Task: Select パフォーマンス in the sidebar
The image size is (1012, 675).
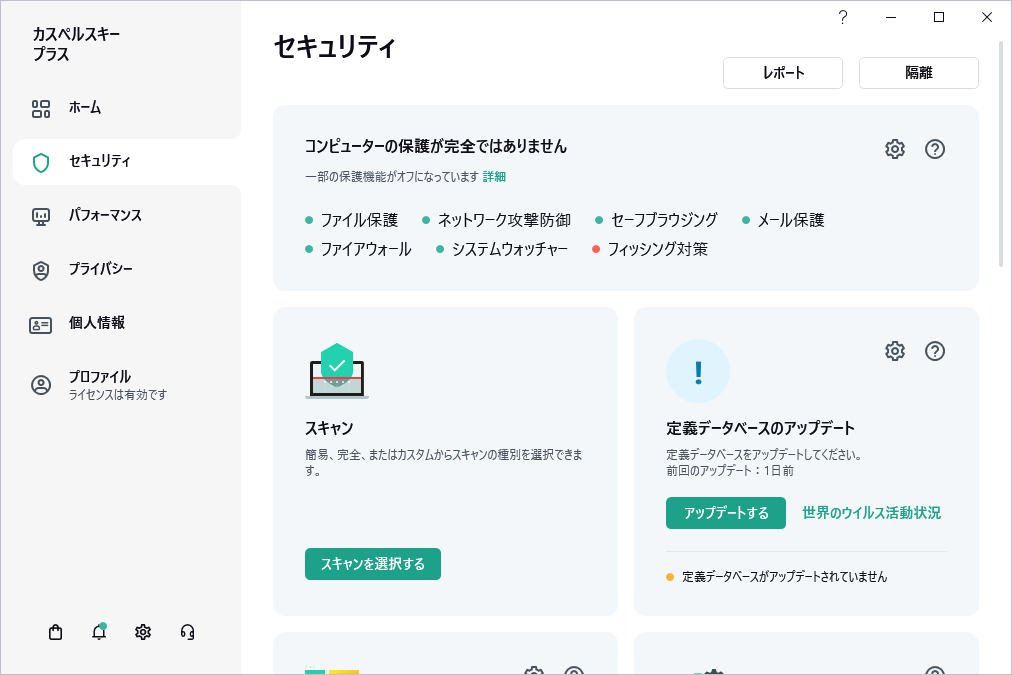Action: (105, 216)
